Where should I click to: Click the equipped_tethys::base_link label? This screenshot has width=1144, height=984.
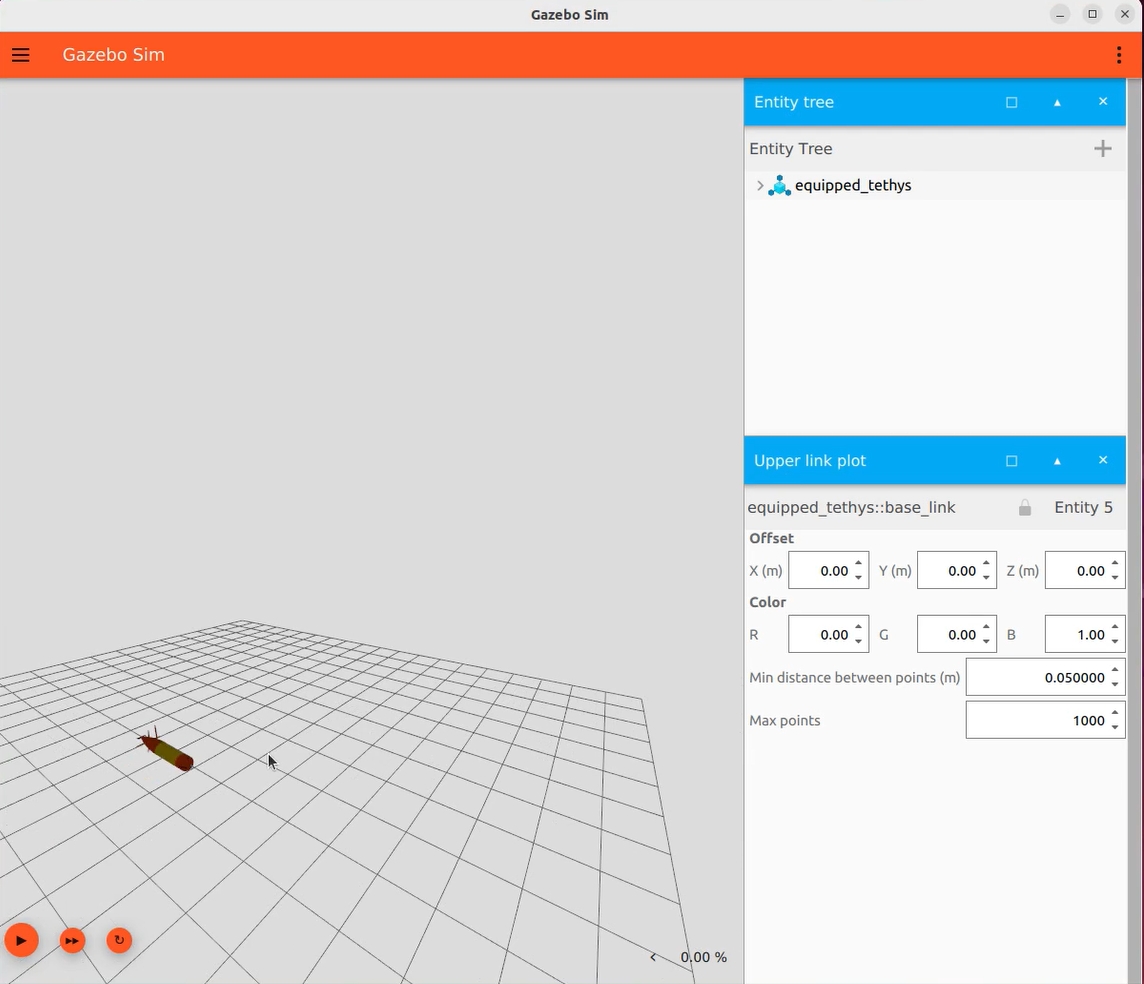click(x=851, y=508)
